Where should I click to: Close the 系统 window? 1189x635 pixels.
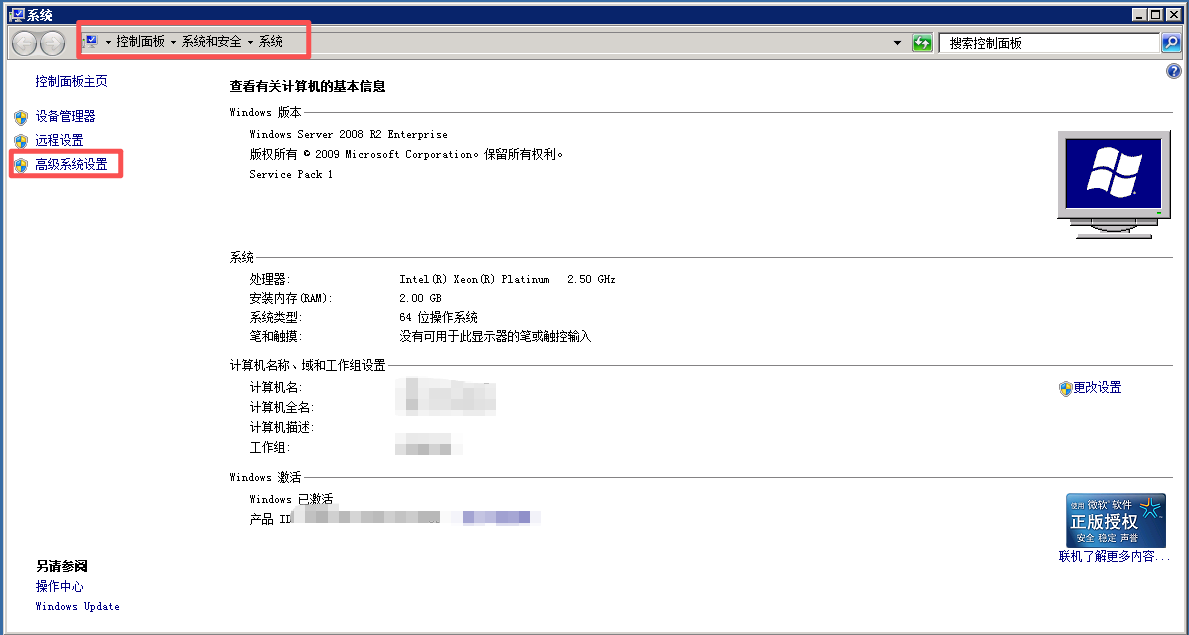pyautogui.click(x=1172, y=14)
